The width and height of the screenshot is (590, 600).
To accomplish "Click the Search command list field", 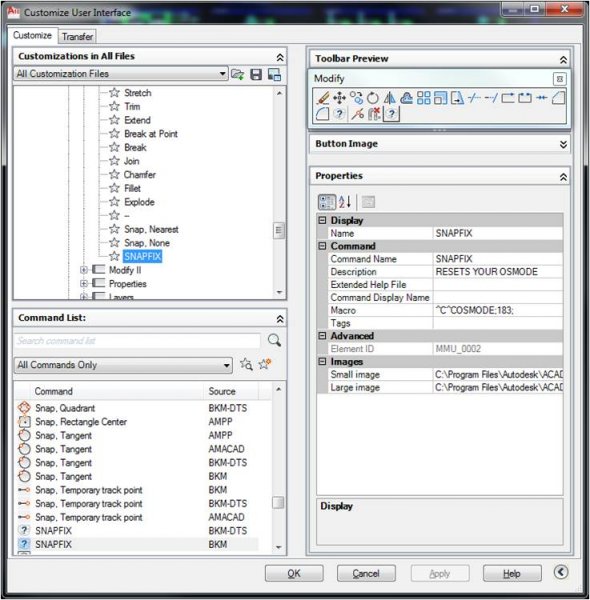I will [x=137, y=341].
